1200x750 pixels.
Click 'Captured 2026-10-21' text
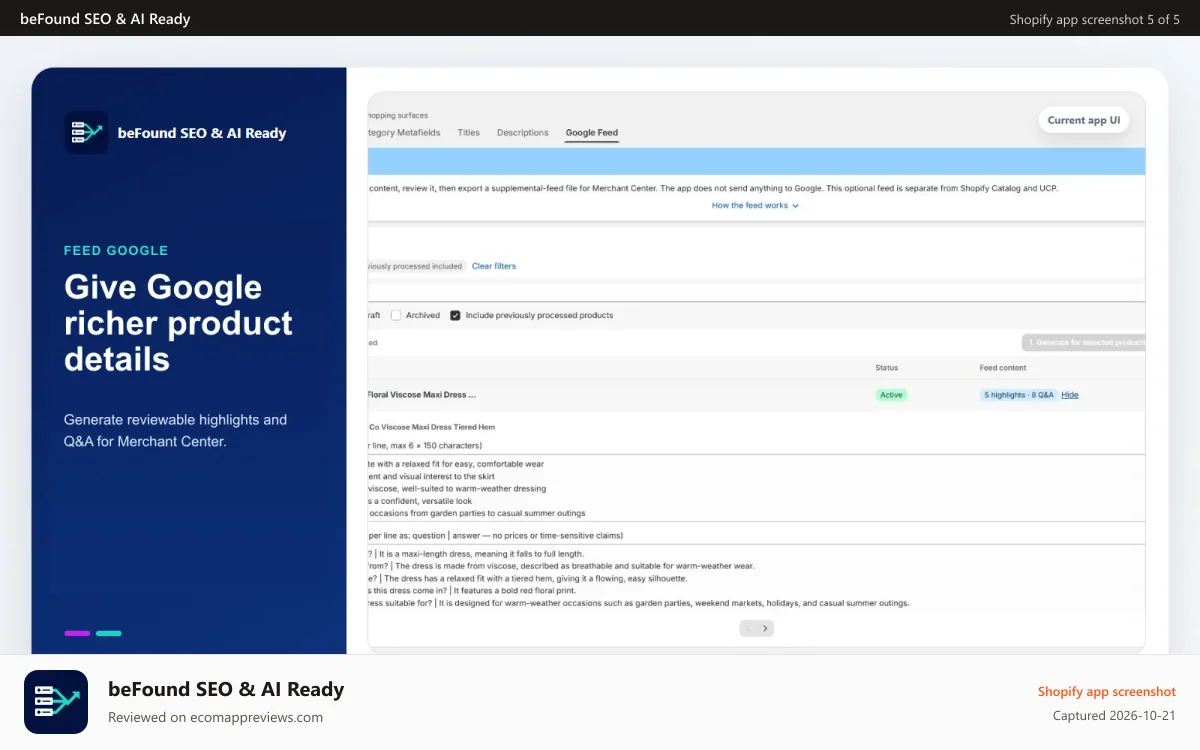[x=1115, y=716]
